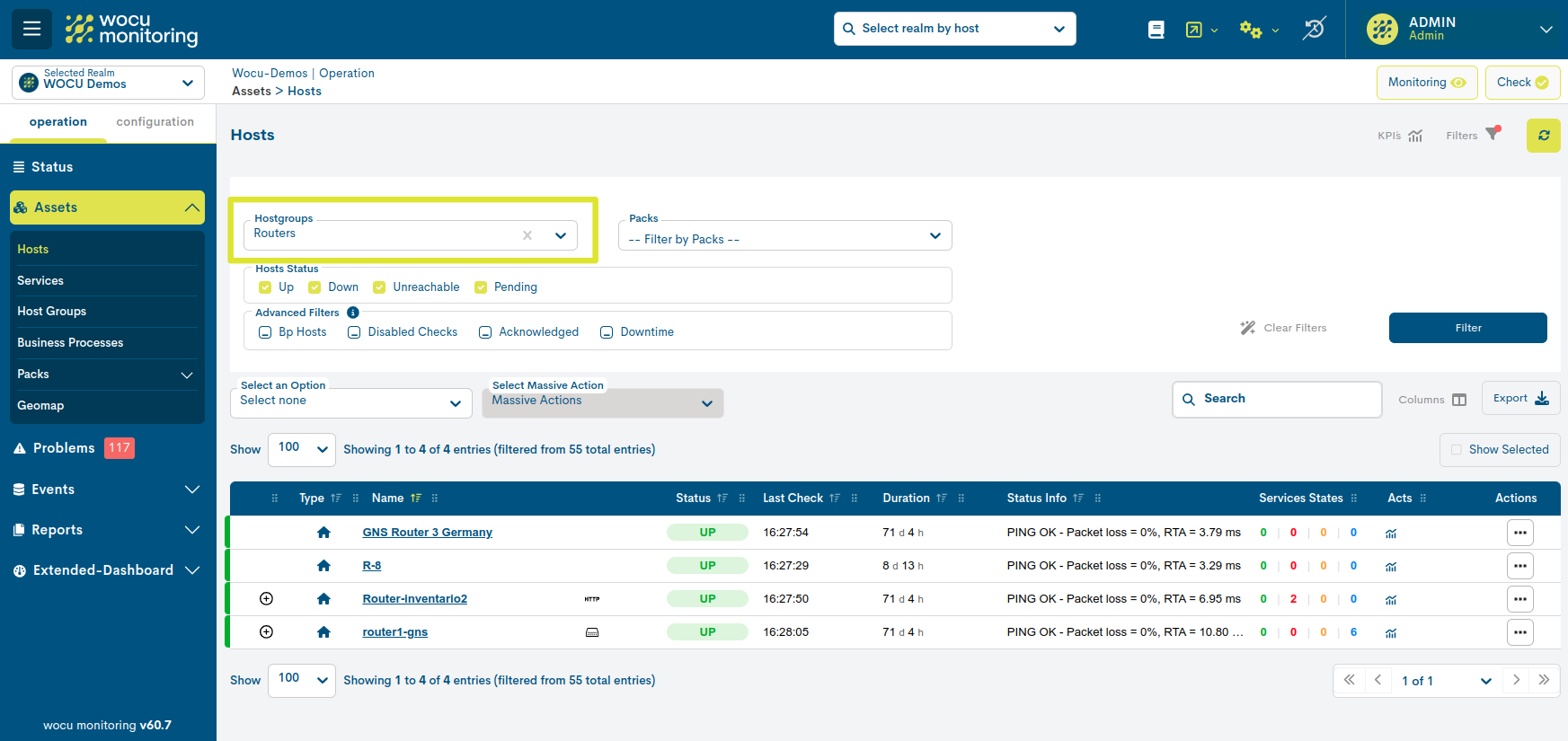Open the Select realm by host dropdown

pos(954,29)
